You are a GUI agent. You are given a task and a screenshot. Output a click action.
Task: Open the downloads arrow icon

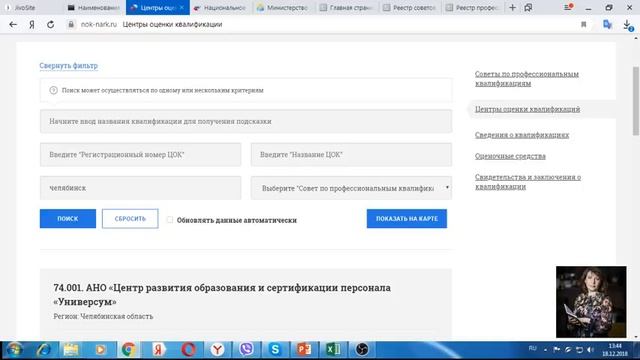628,25
